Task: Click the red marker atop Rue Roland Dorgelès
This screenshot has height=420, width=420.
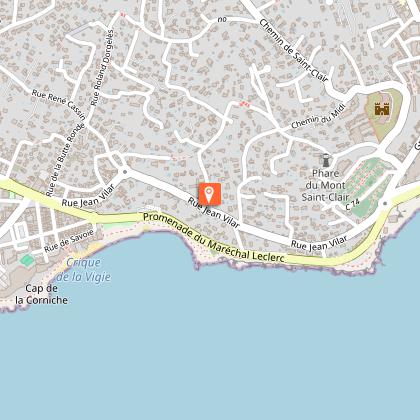Action: (x=123, y=14)
